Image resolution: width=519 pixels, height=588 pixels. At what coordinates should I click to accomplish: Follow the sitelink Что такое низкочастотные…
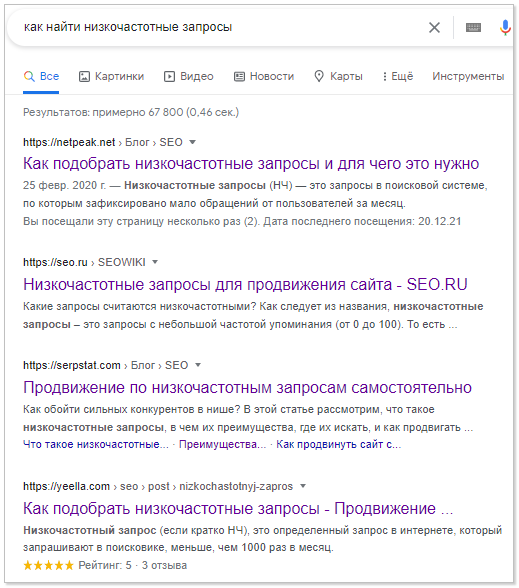point(96,444)
